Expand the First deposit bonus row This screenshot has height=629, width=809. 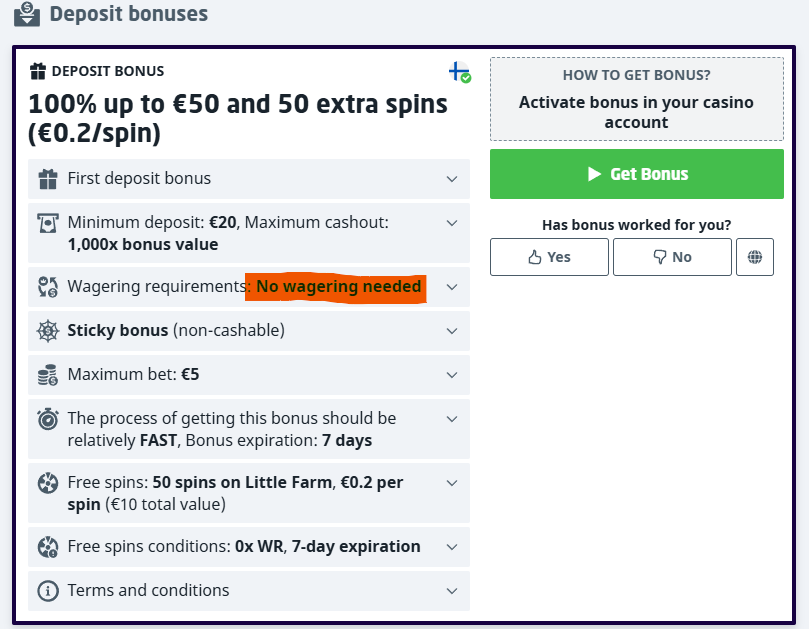tap(451, 179)
